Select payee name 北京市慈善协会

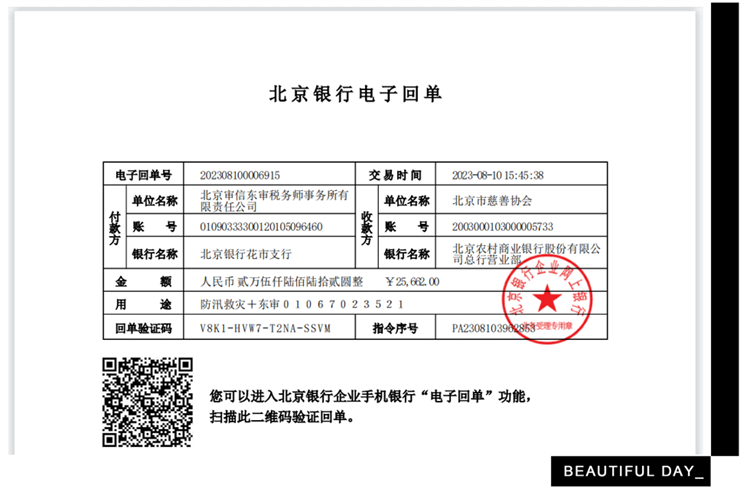pyautogui.click(x=492, y=201)
